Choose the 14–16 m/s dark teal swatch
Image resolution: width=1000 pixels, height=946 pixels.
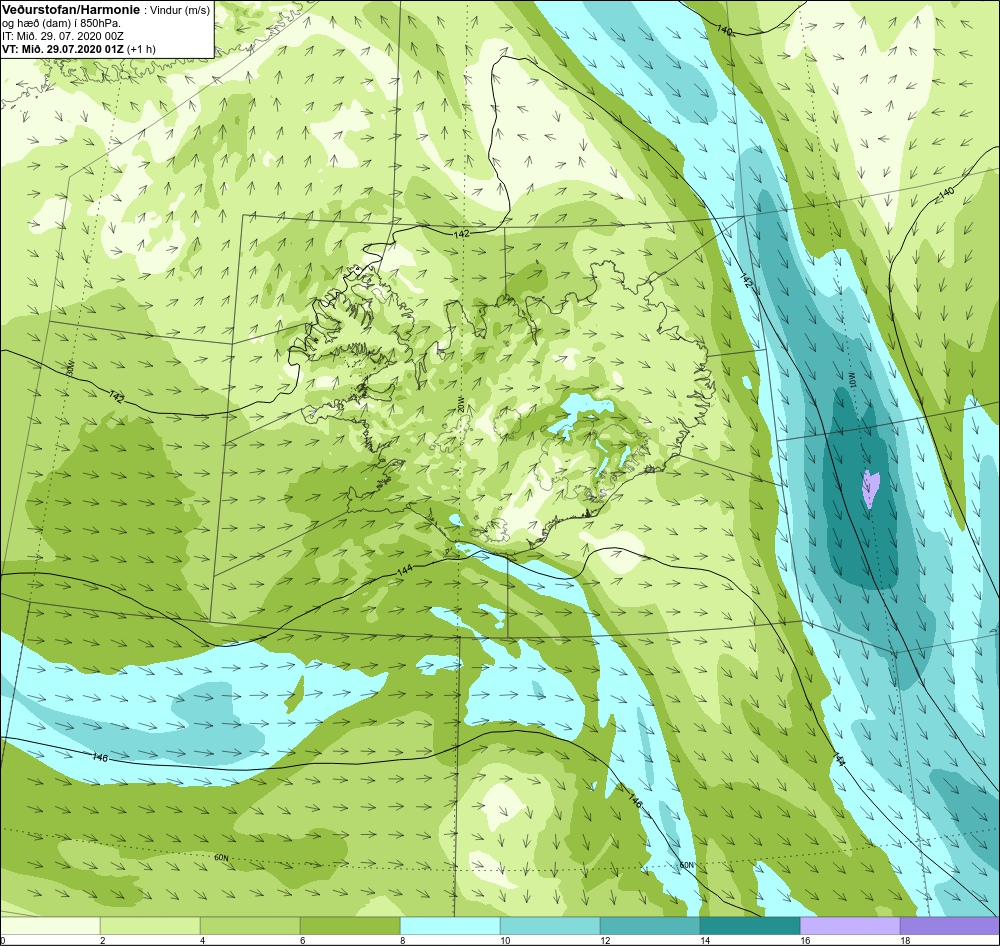tap(750, 925)
